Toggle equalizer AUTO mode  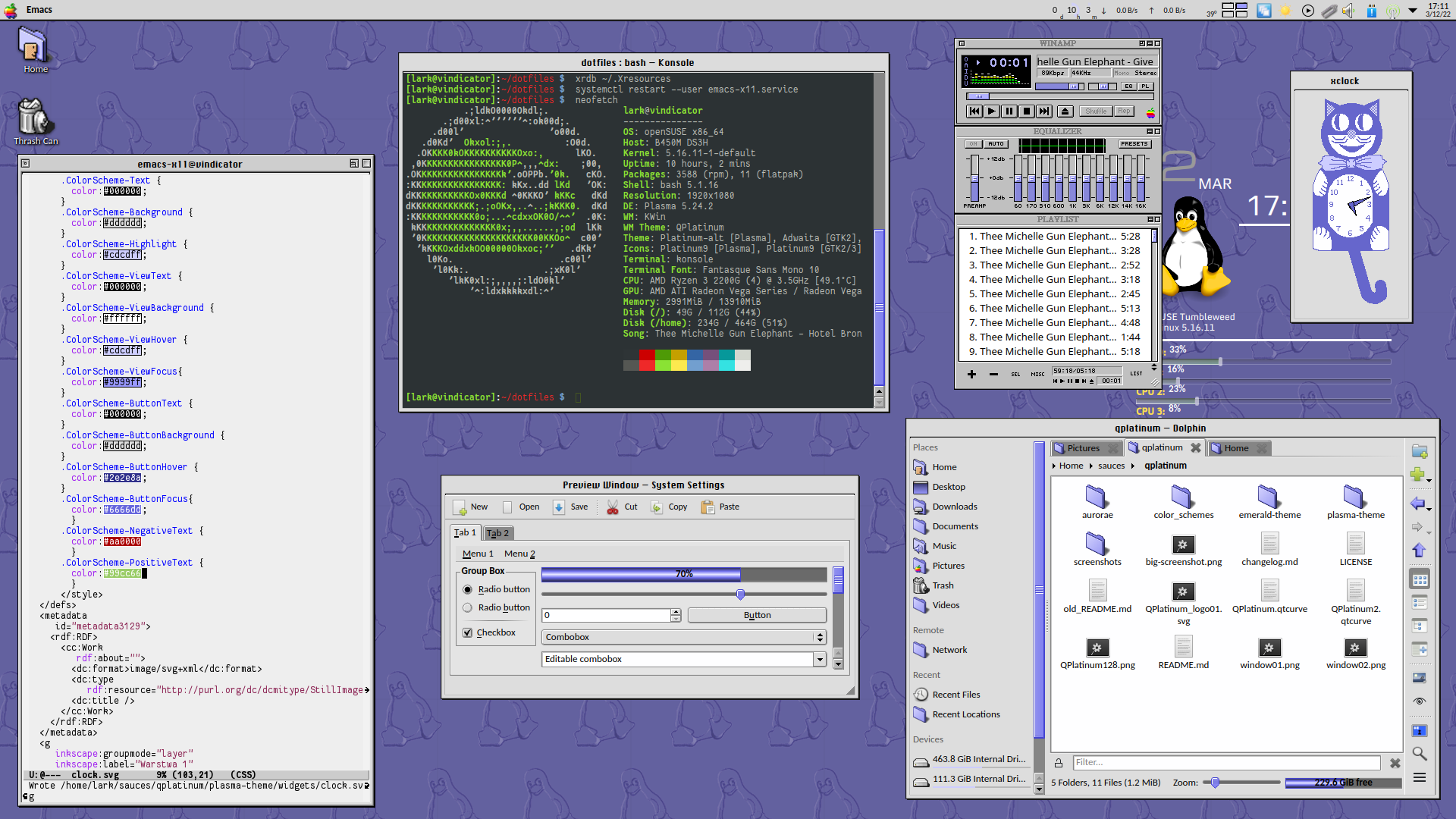[996, 144]
